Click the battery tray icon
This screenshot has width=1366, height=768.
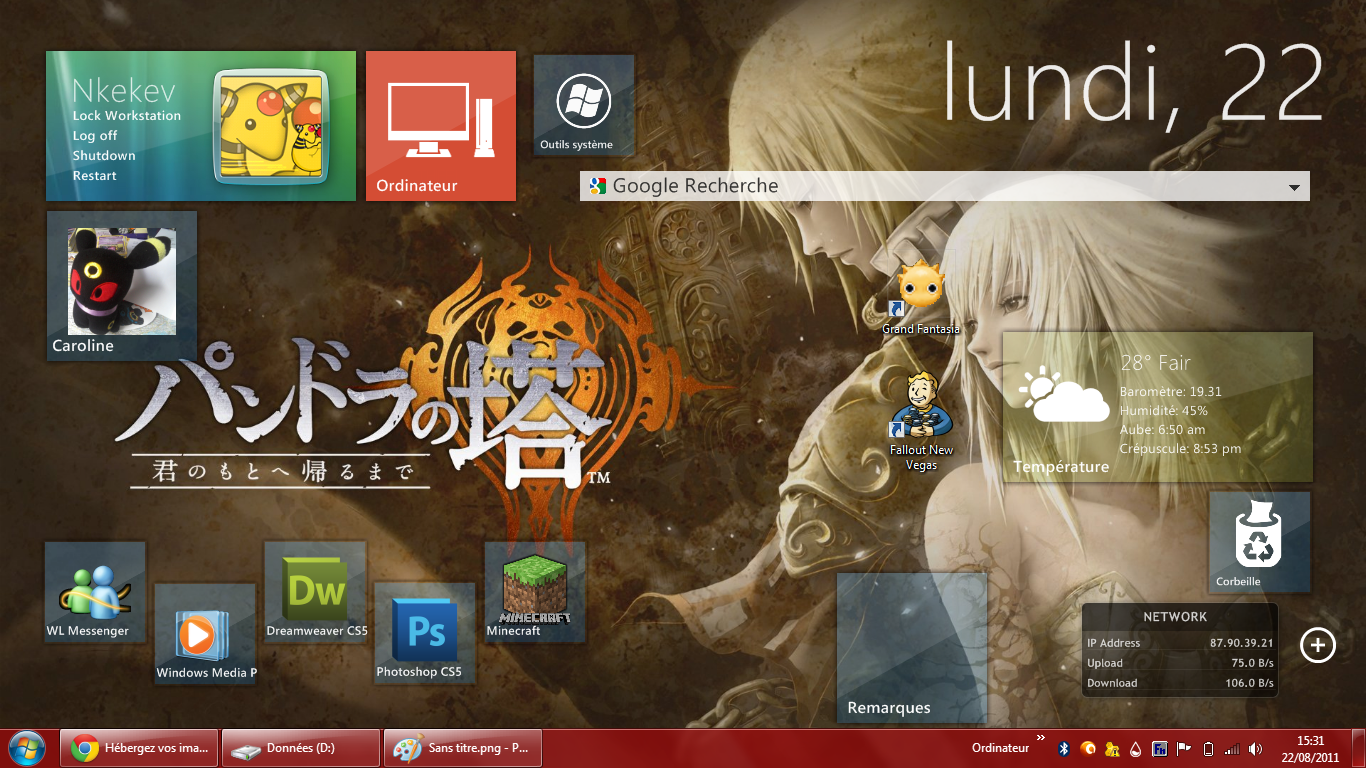[1208, 749]
